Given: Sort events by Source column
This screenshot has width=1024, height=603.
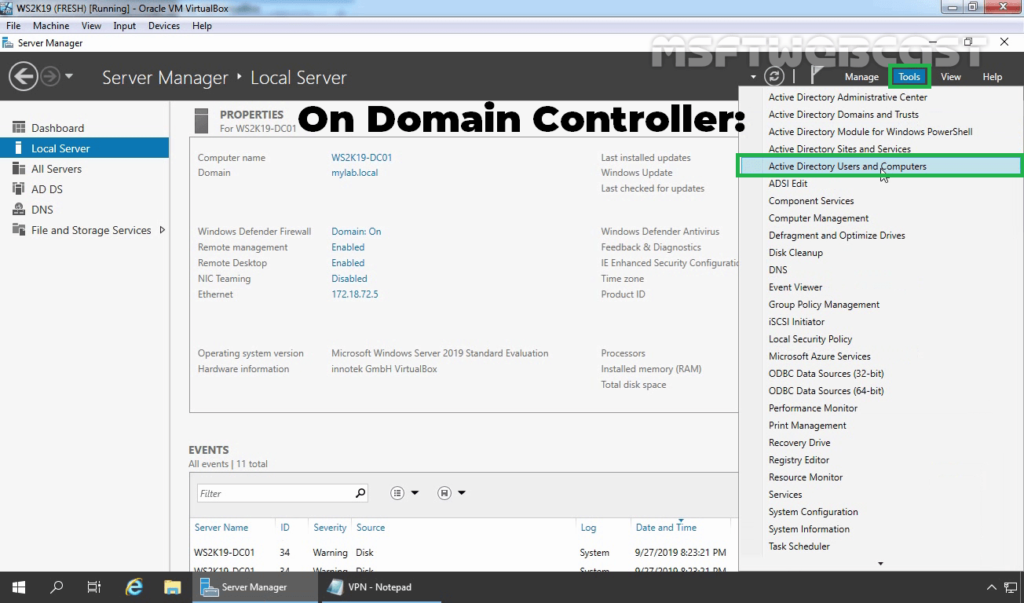Looking at the screenshot, I should tap(370, 527).
